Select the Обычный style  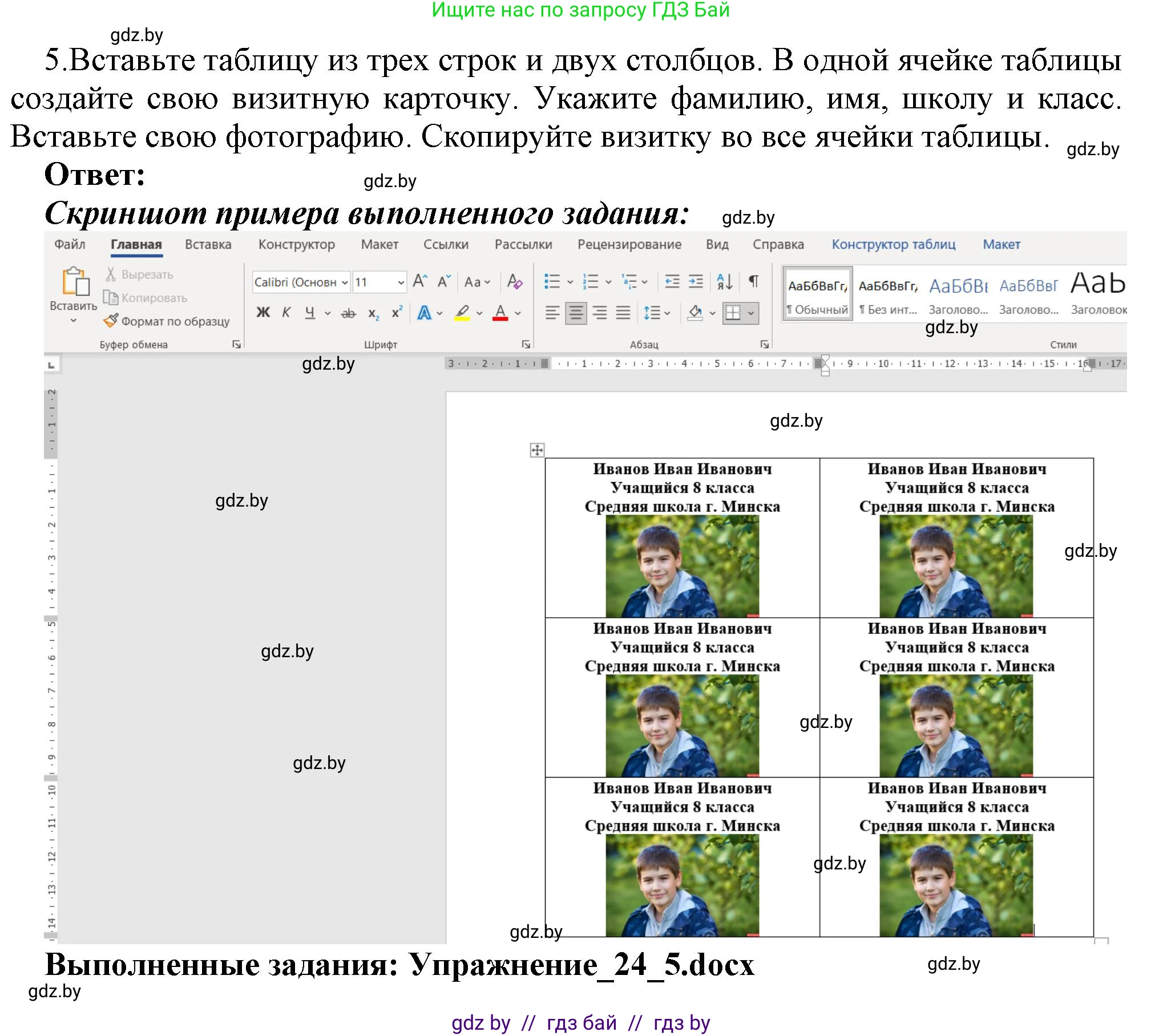coord(817,294)
